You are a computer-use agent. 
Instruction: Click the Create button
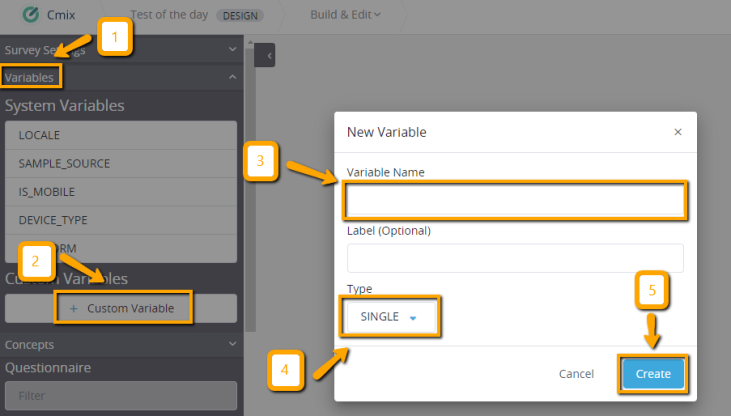pyautogui.click(x=653, y=374)
